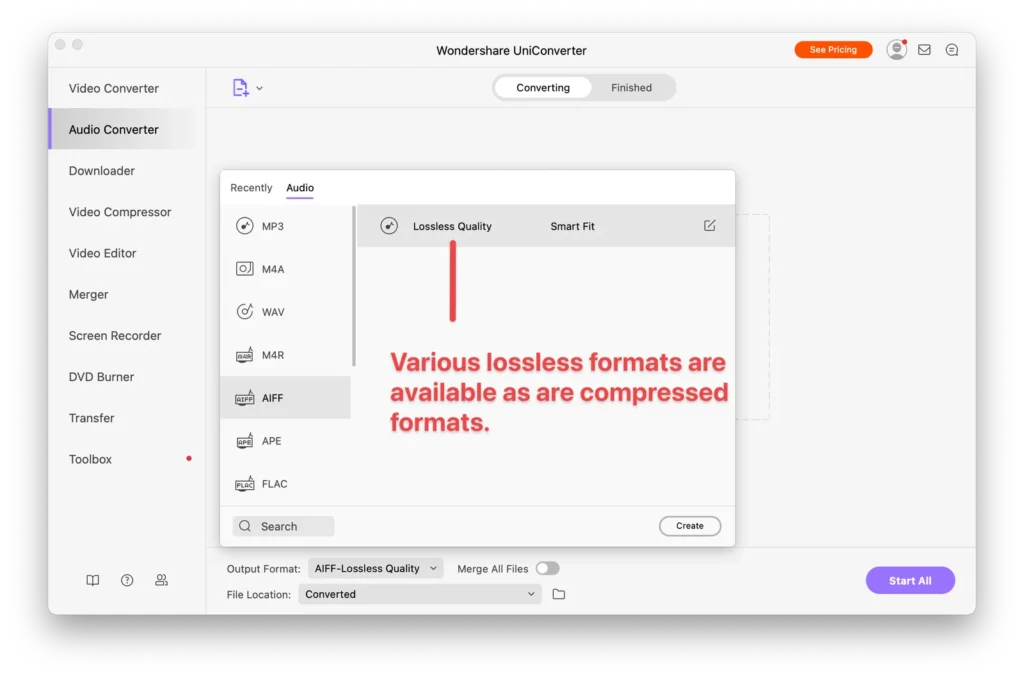
Task: Open Merger in sidebar
Action: (x=89, y=295)
